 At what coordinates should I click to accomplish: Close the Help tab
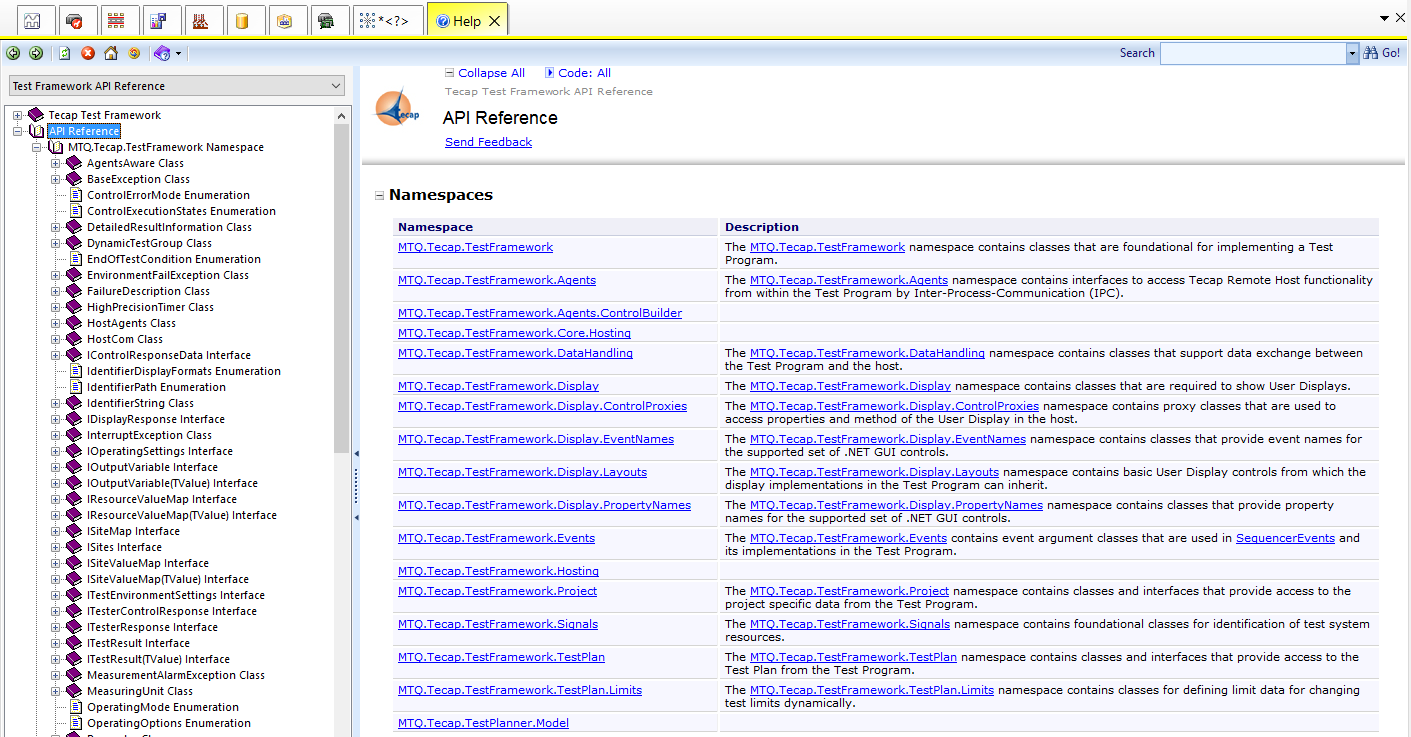[x=496, y=21]
